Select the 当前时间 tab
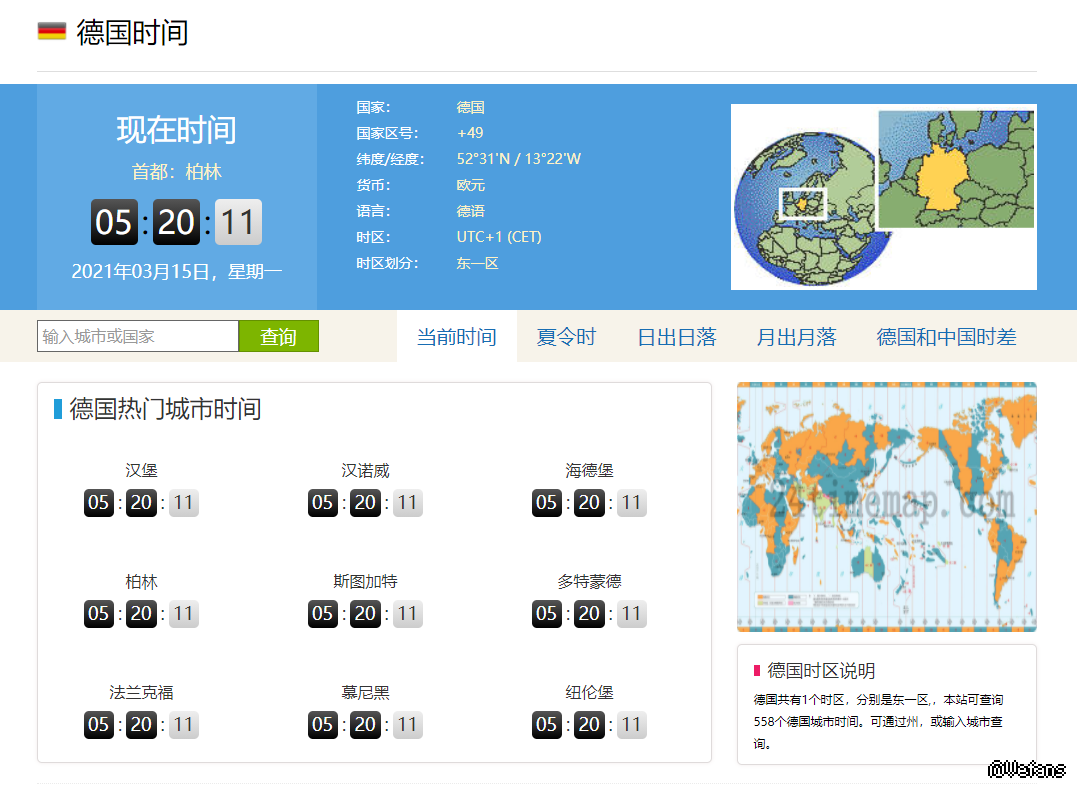This screenshot has height=790, width=1077. (456, 337)
